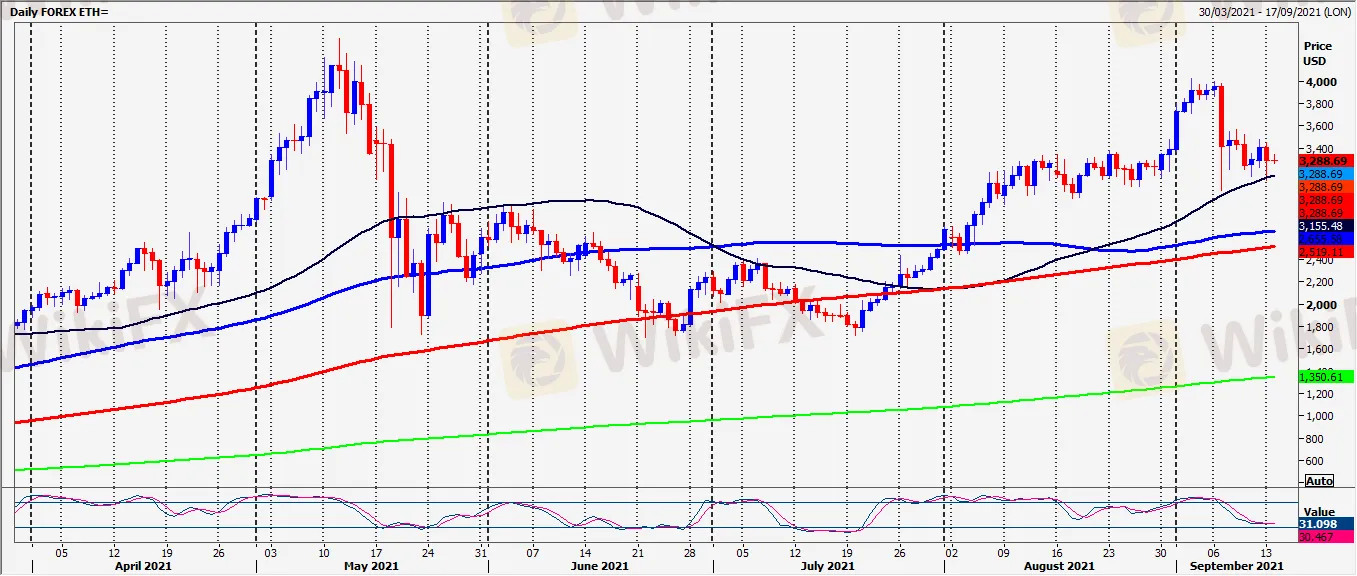The width and height of the screenshot is (1357, 576).
Task: Select the red 2,519.11 moving average tag
Action: [x=1325, y=252]
